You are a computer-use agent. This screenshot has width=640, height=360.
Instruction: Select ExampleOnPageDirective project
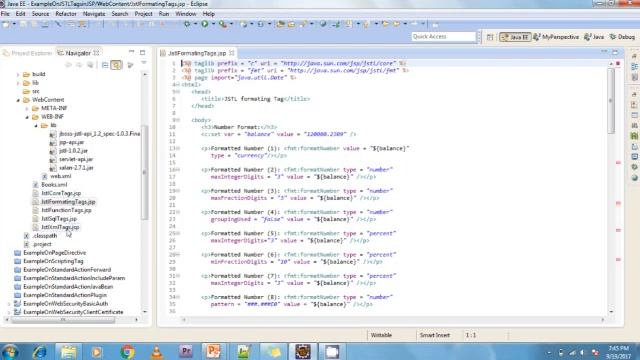[x=55, y=253]
